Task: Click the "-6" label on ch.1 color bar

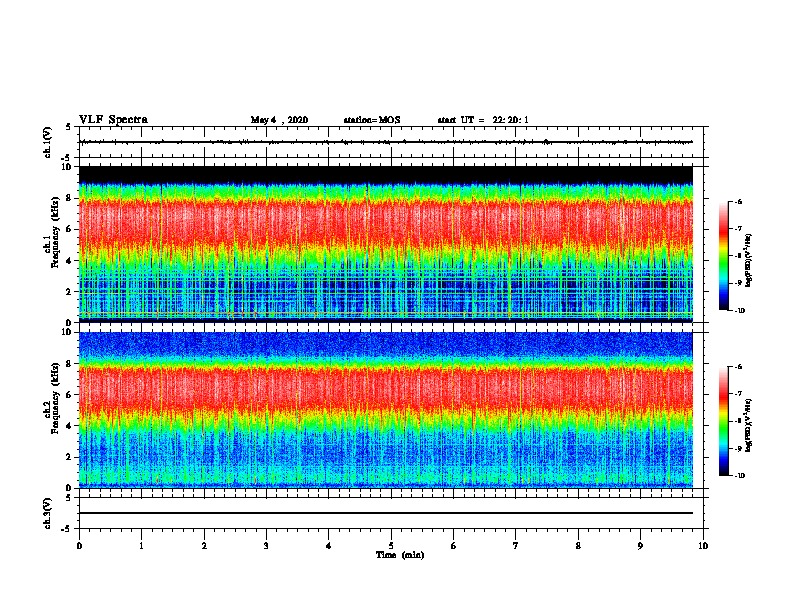Action: point(738,201)
